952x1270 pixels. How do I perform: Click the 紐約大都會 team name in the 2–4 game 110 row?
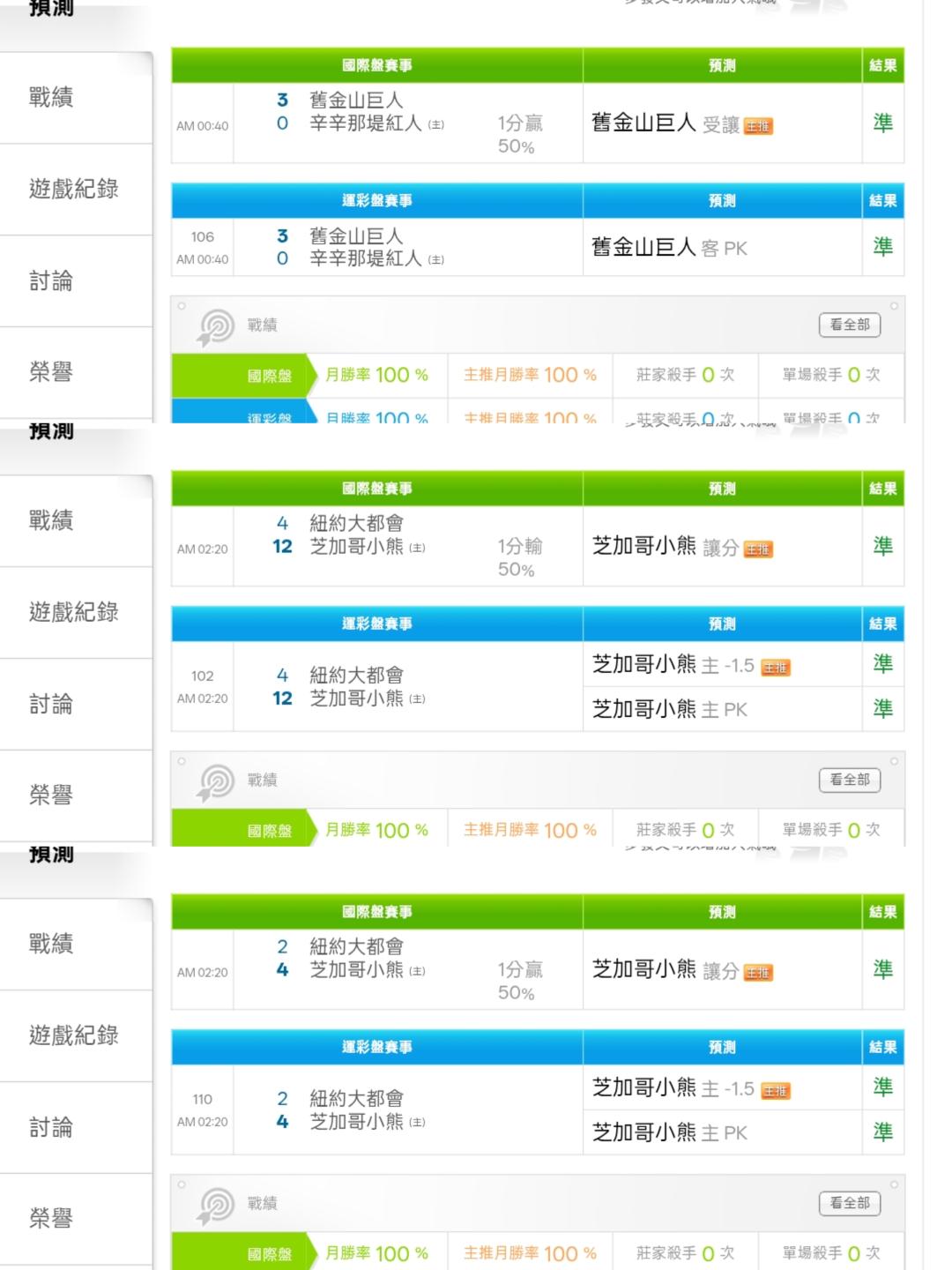[x=356, y=1099]
